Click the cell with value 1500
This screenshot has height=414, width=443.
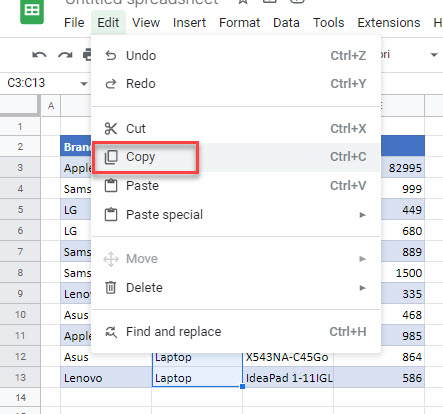coord(403,272)
